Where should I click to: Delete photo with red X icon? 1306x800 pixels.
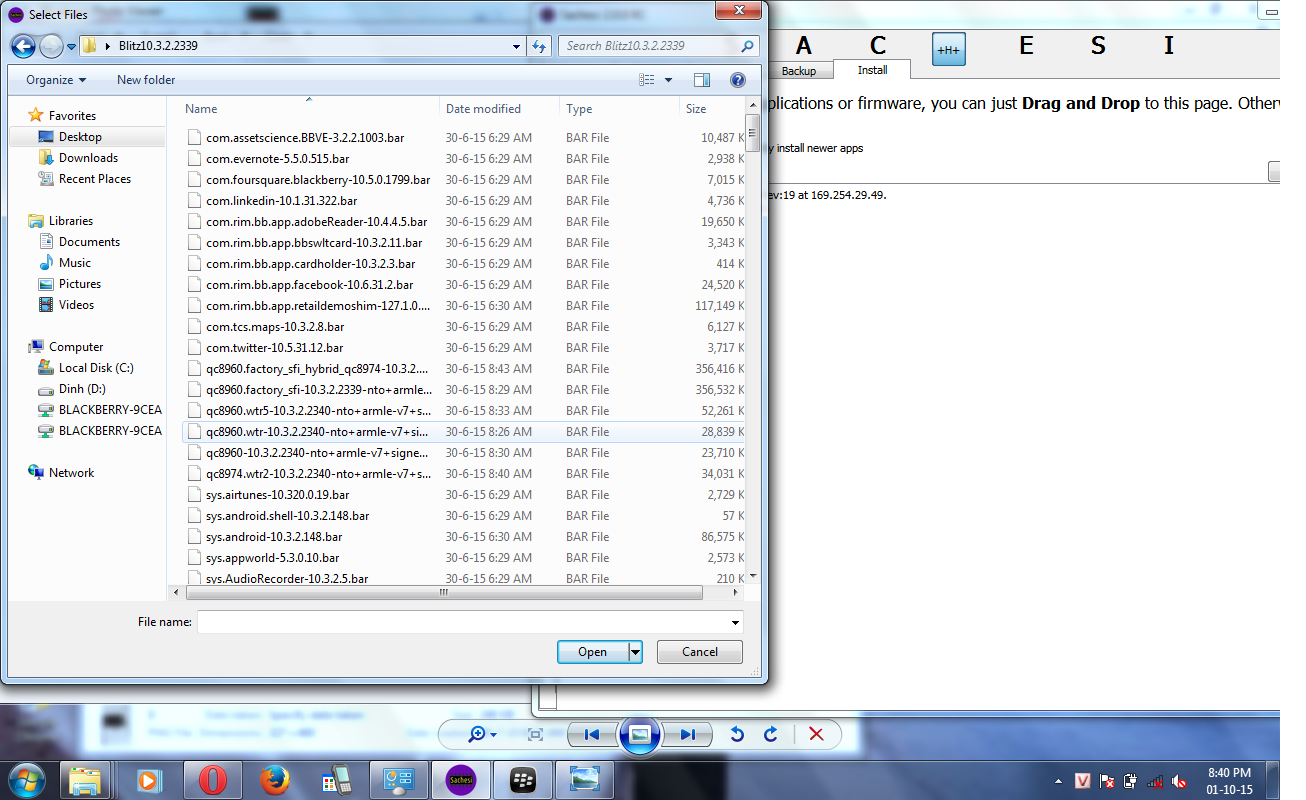click(816, 735)
